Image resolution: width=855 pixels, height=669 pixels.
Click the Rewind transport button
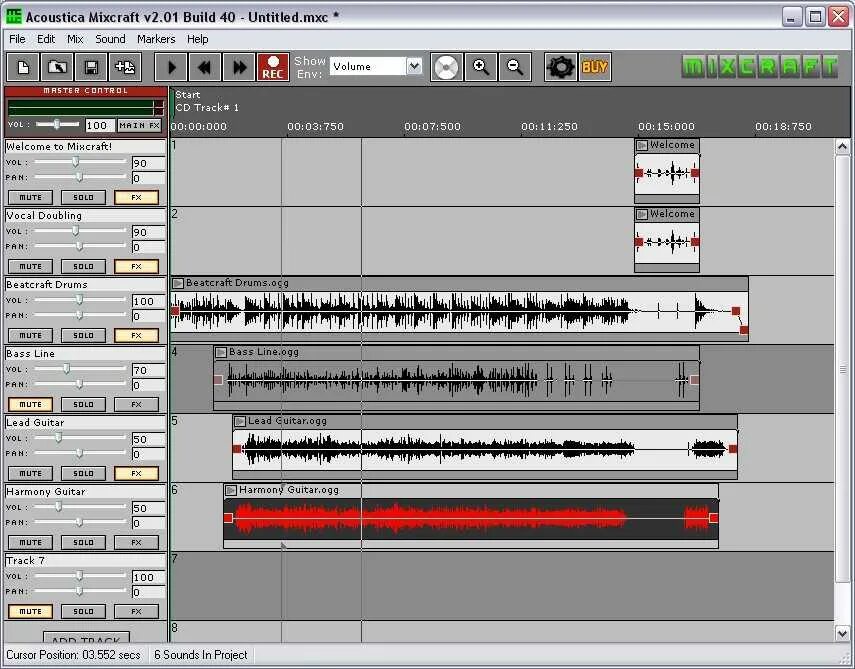click(x=205, y=67)
